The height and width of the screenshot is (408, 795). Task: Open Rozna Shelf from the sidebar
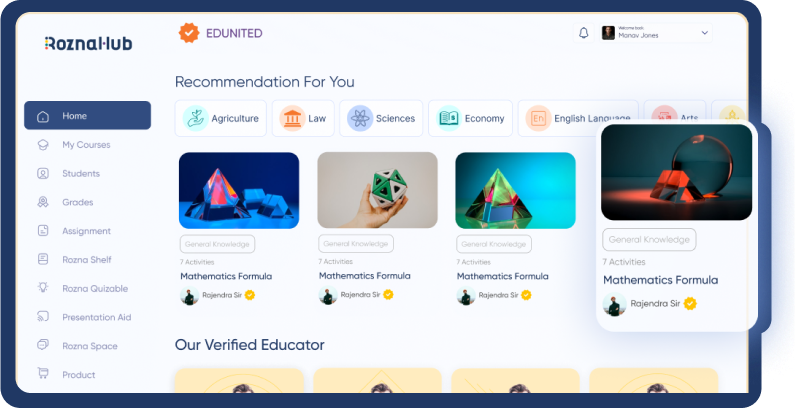(87, 259)
